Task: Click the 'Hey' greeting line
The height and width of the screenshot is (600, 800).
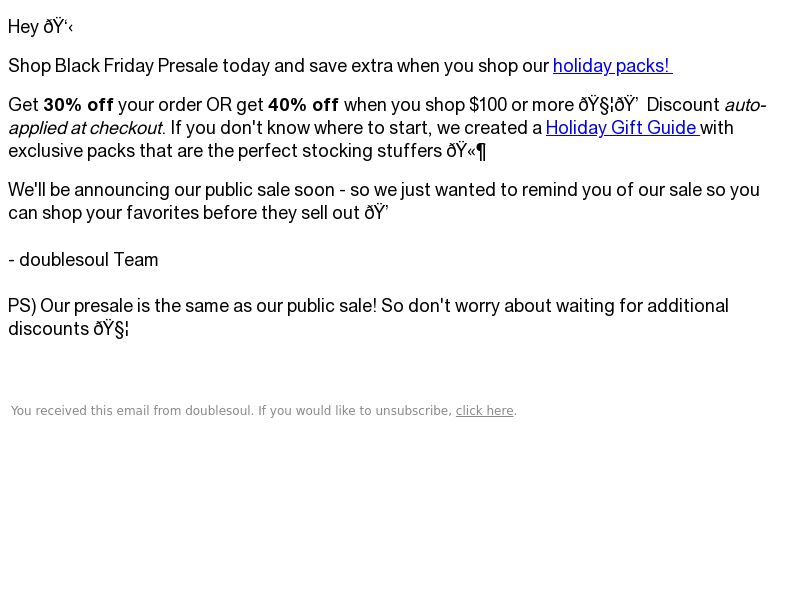Action: 40,27
